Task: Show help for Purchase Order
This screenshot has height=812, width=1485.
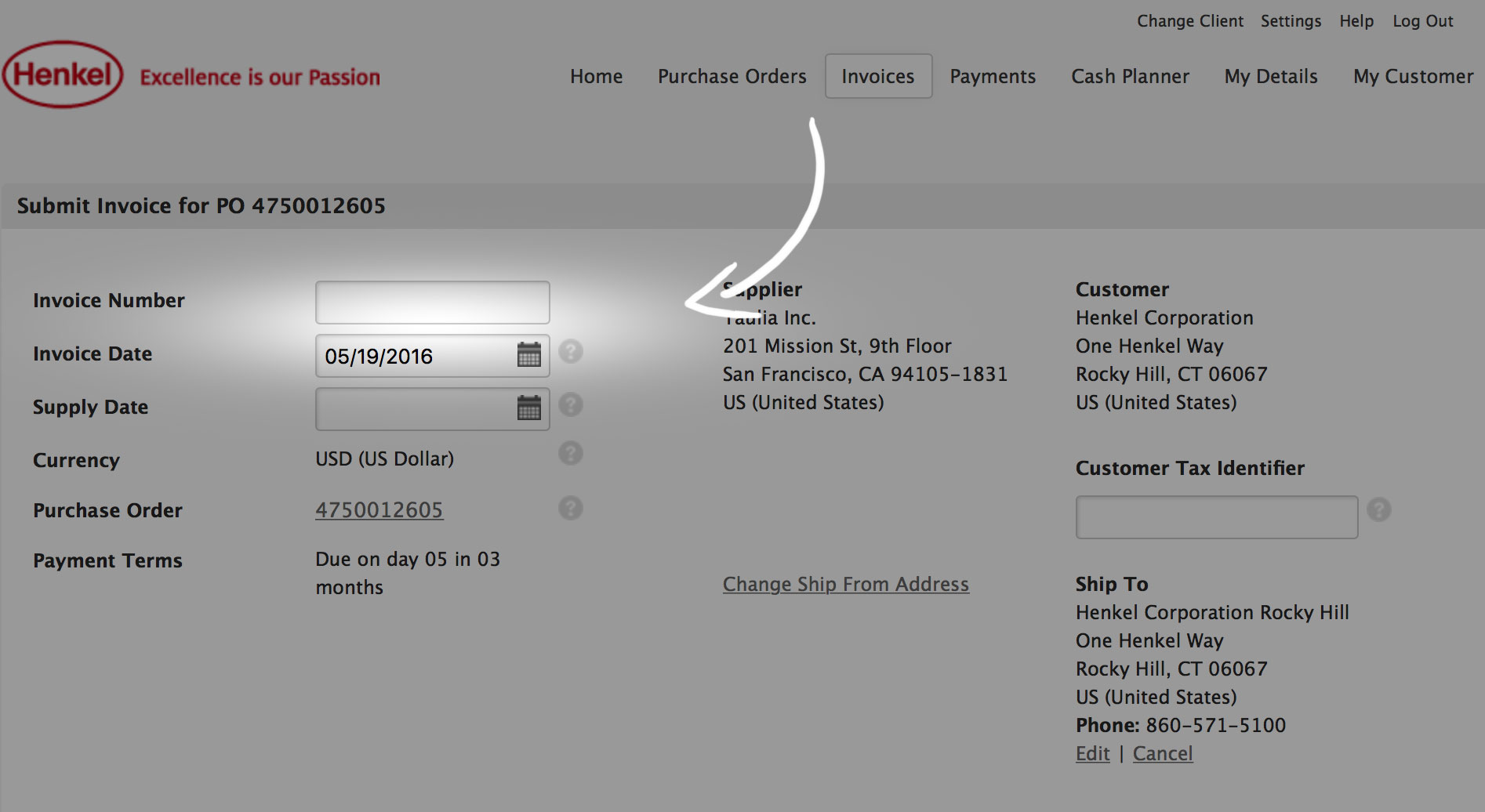Action: [571, 508]
